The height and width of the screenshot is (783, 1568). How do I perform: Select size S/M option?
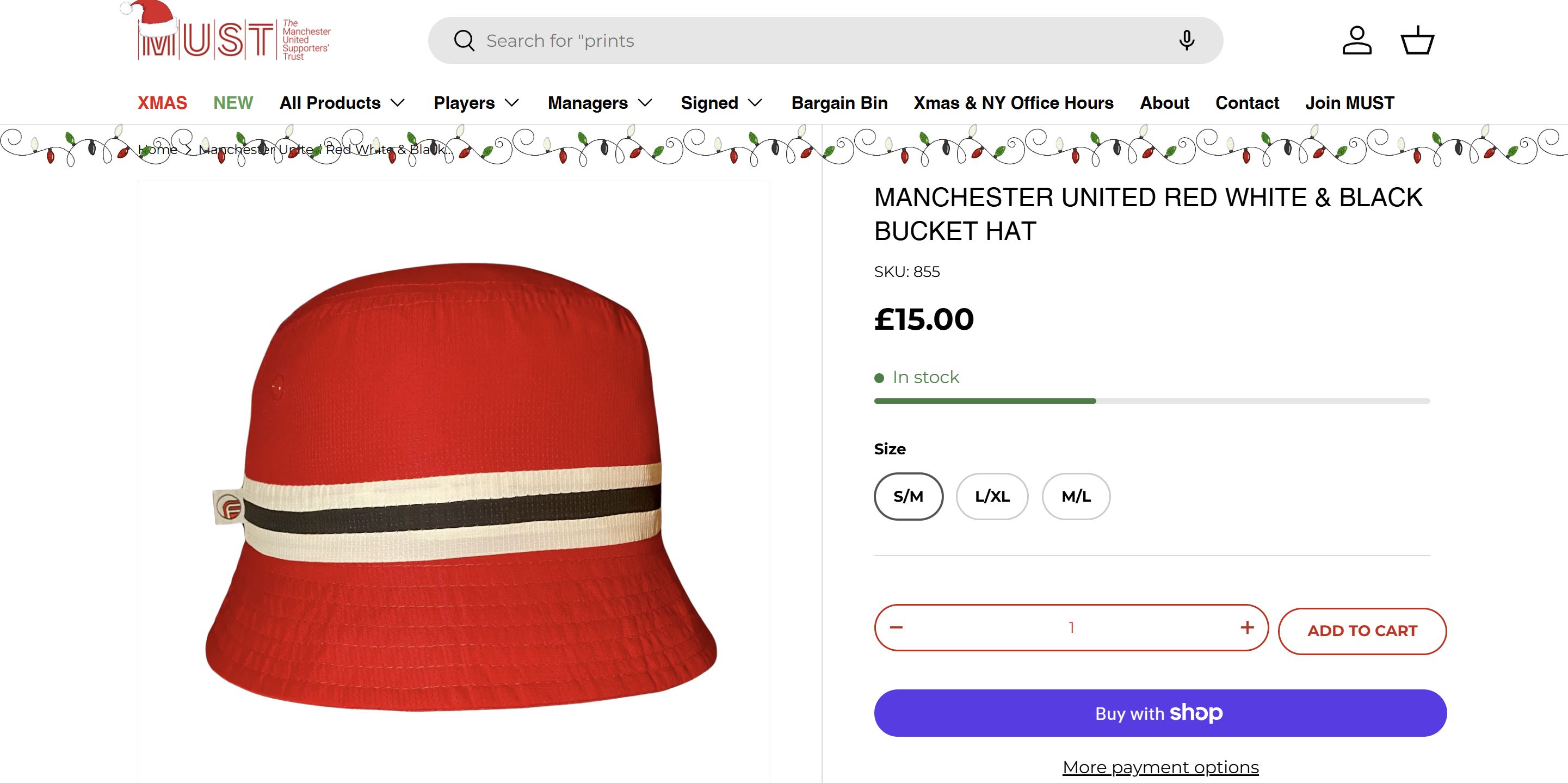point(908,496)
